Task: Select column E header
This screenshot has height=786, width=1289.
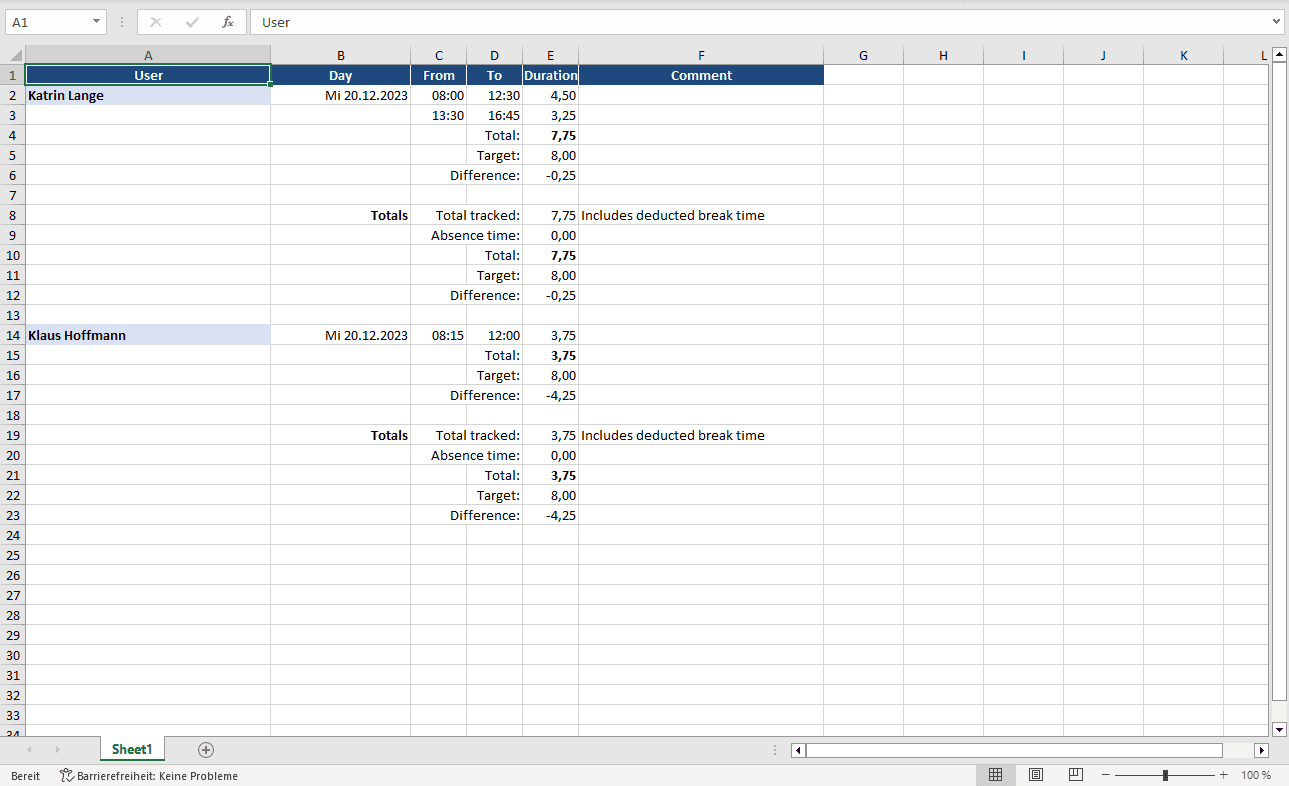Action: pyautogui.click(x=550, y=56)
